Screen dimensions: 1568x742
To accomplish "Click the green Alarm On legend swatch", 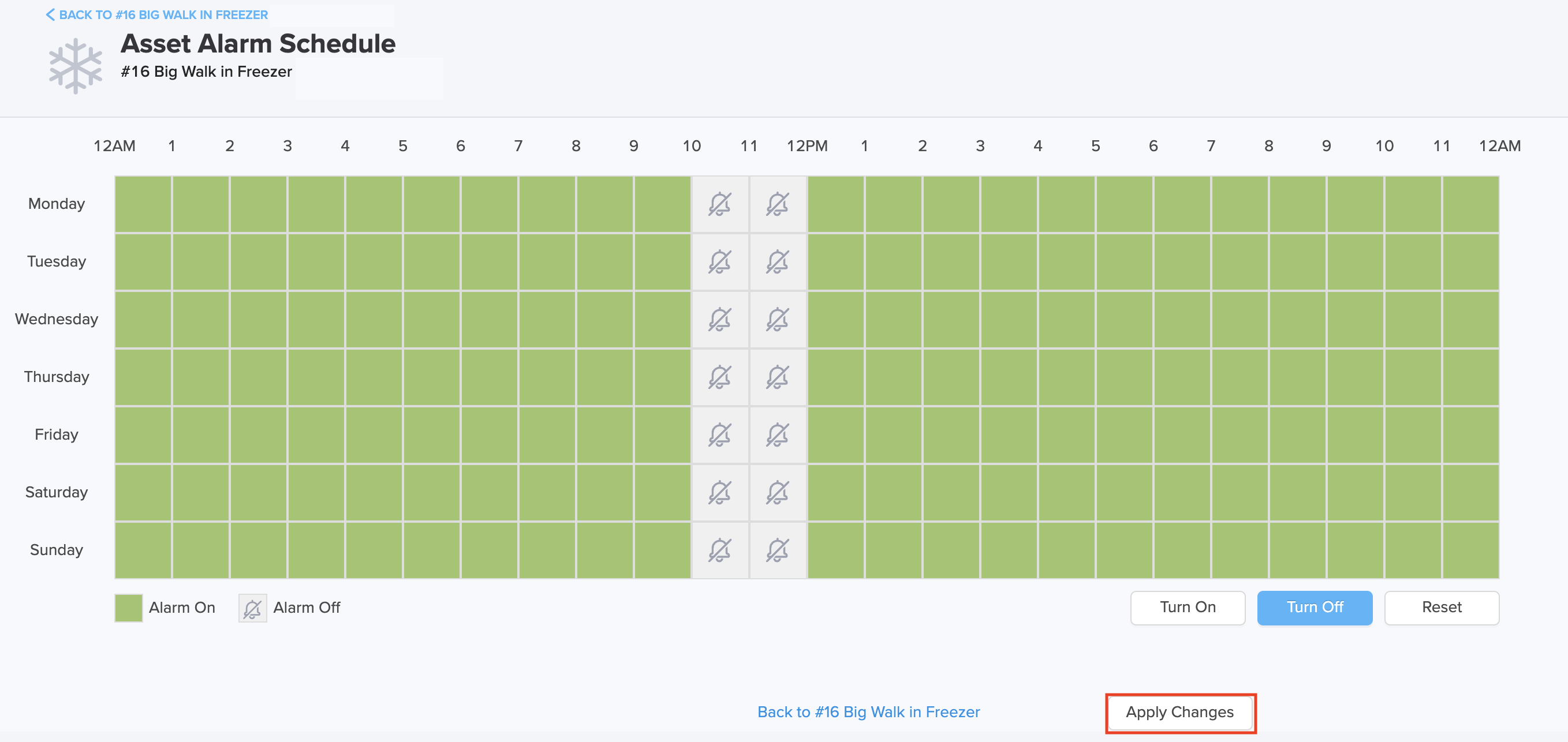I will click(128, 608).
